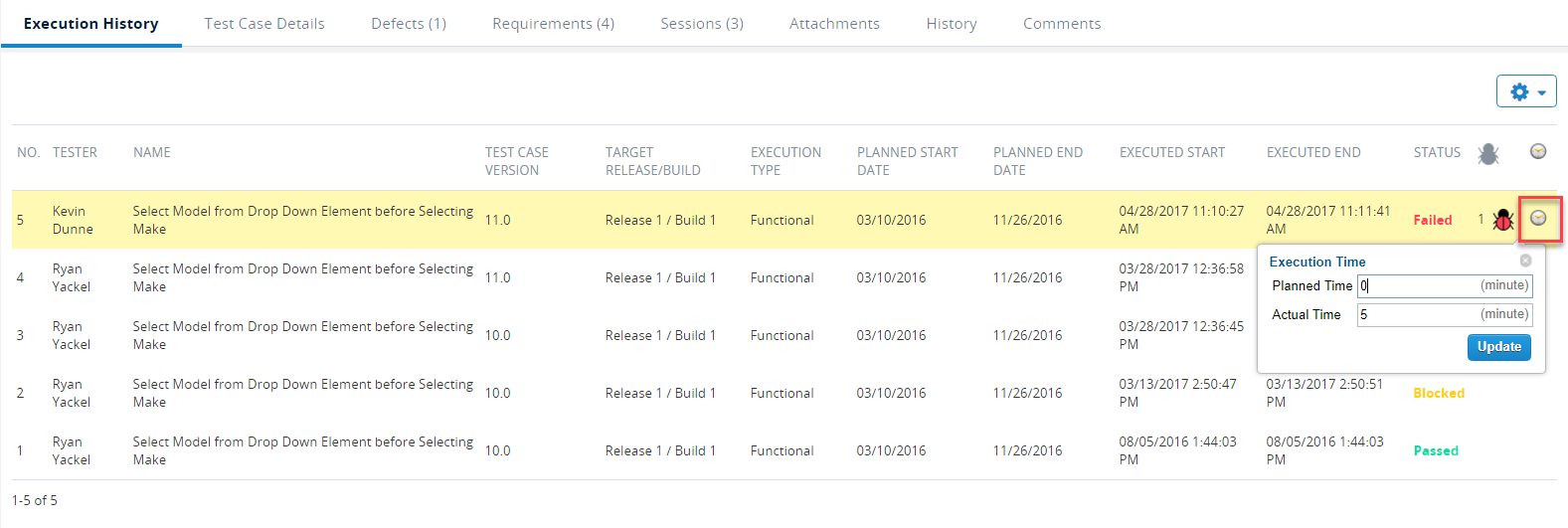Click the defects bug icon in header
The height and width of the screenshot is (528, 1568).
click(1487, 153)
